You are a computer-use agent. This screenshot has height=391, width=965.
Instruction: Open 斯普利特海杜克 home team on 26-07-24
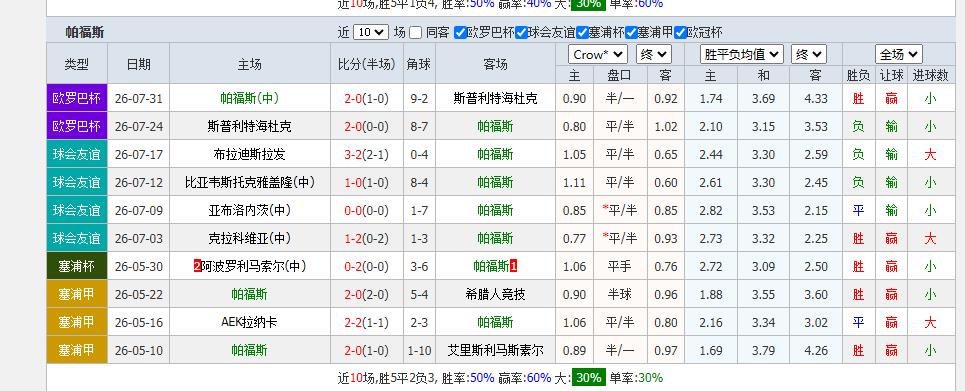(249, 127)
